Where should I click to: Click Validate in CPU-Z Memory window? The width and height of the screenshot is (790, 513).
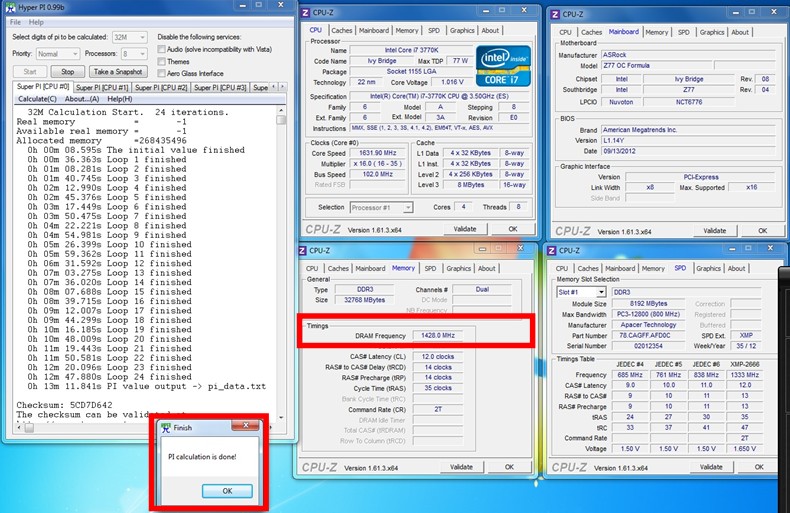(461, 467)
